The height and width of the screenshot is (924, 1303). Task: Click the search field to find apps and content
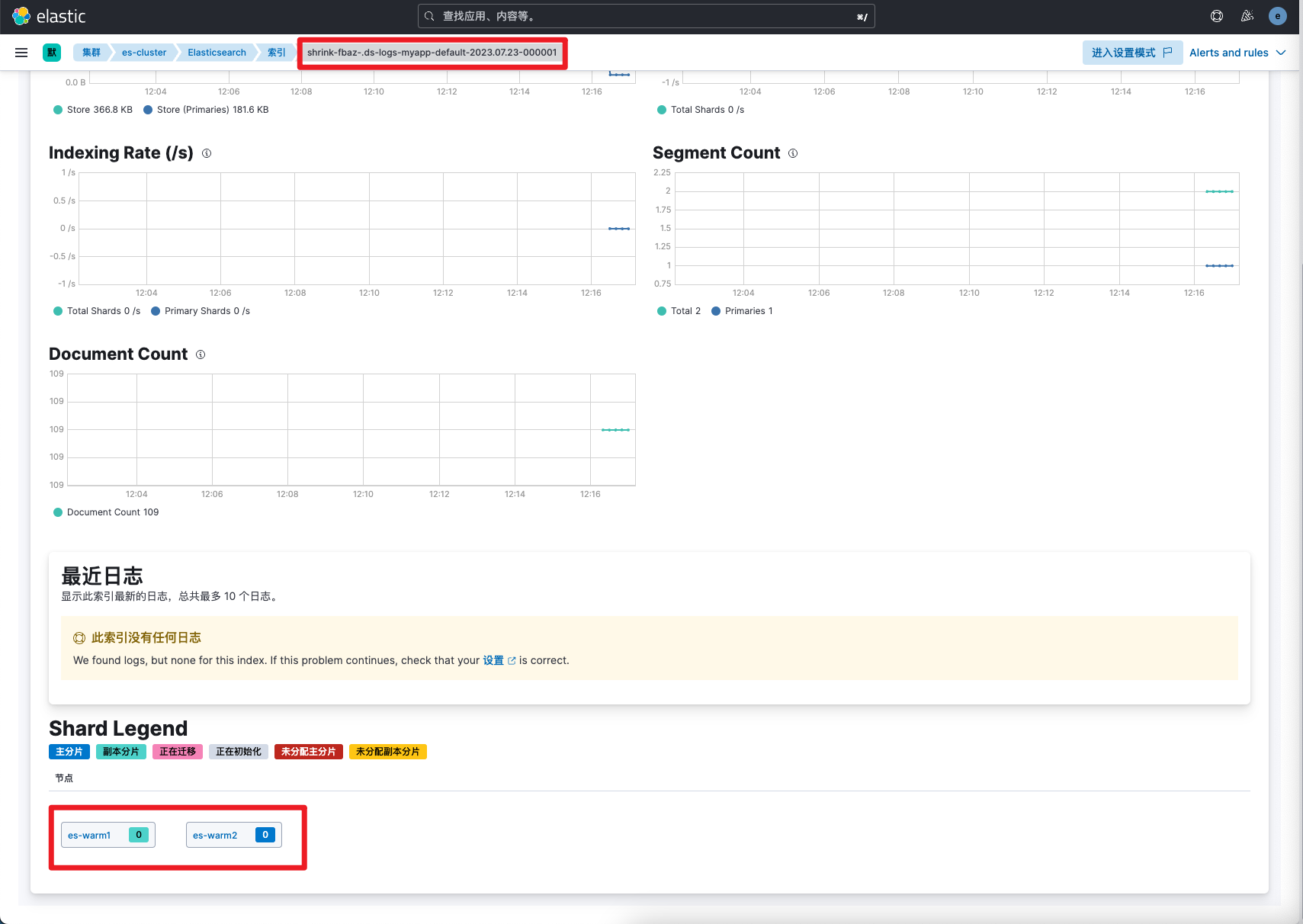[x=647, y=16]
